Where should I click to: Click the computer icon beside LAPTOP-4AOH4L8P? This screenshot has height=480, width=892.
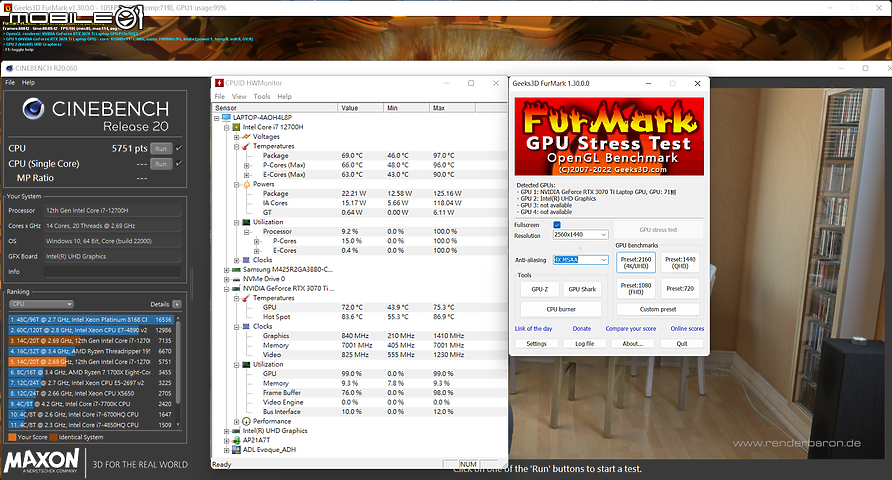226,118
